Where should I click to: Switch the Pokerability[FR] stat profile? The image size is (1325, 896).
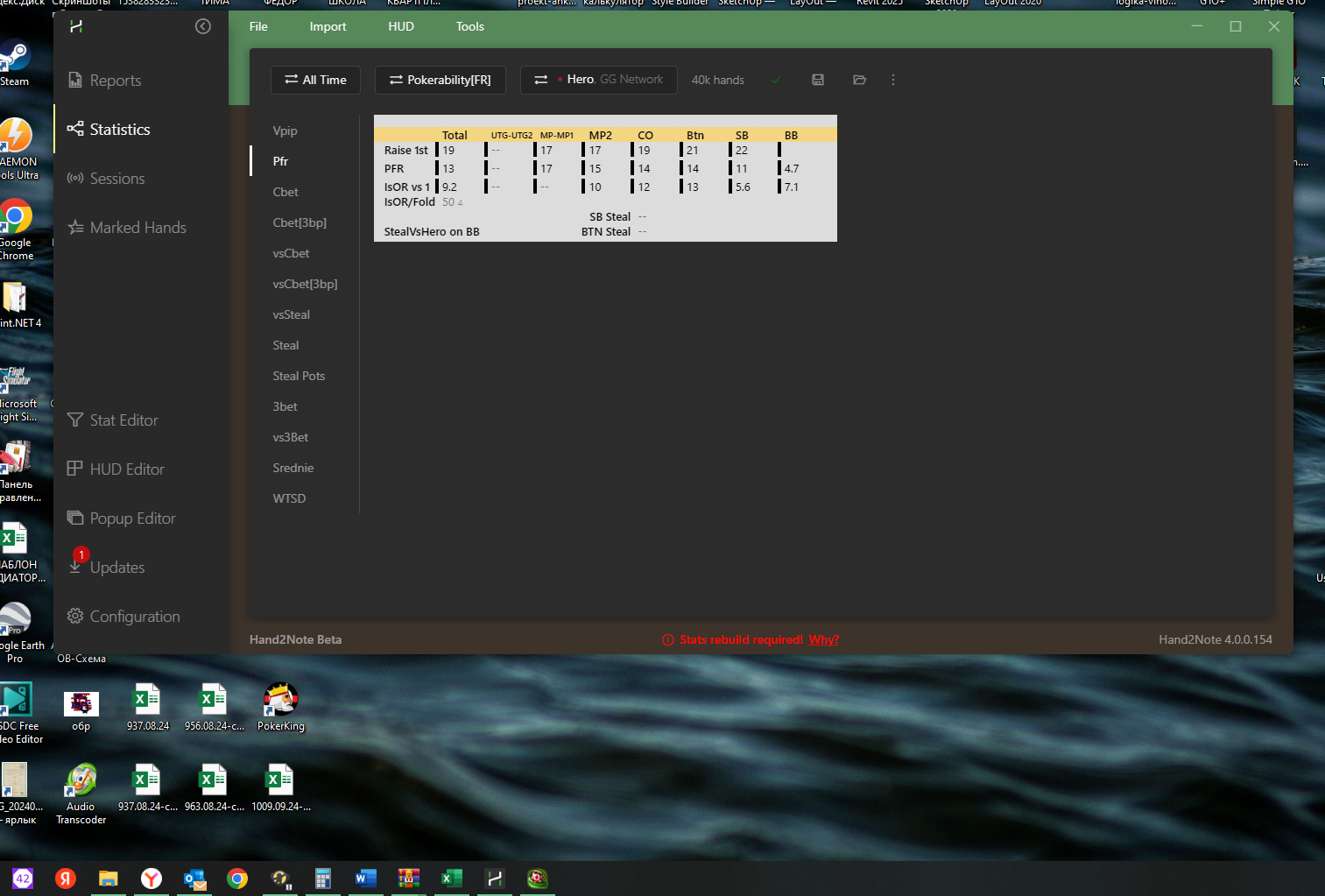pos(440,80)
